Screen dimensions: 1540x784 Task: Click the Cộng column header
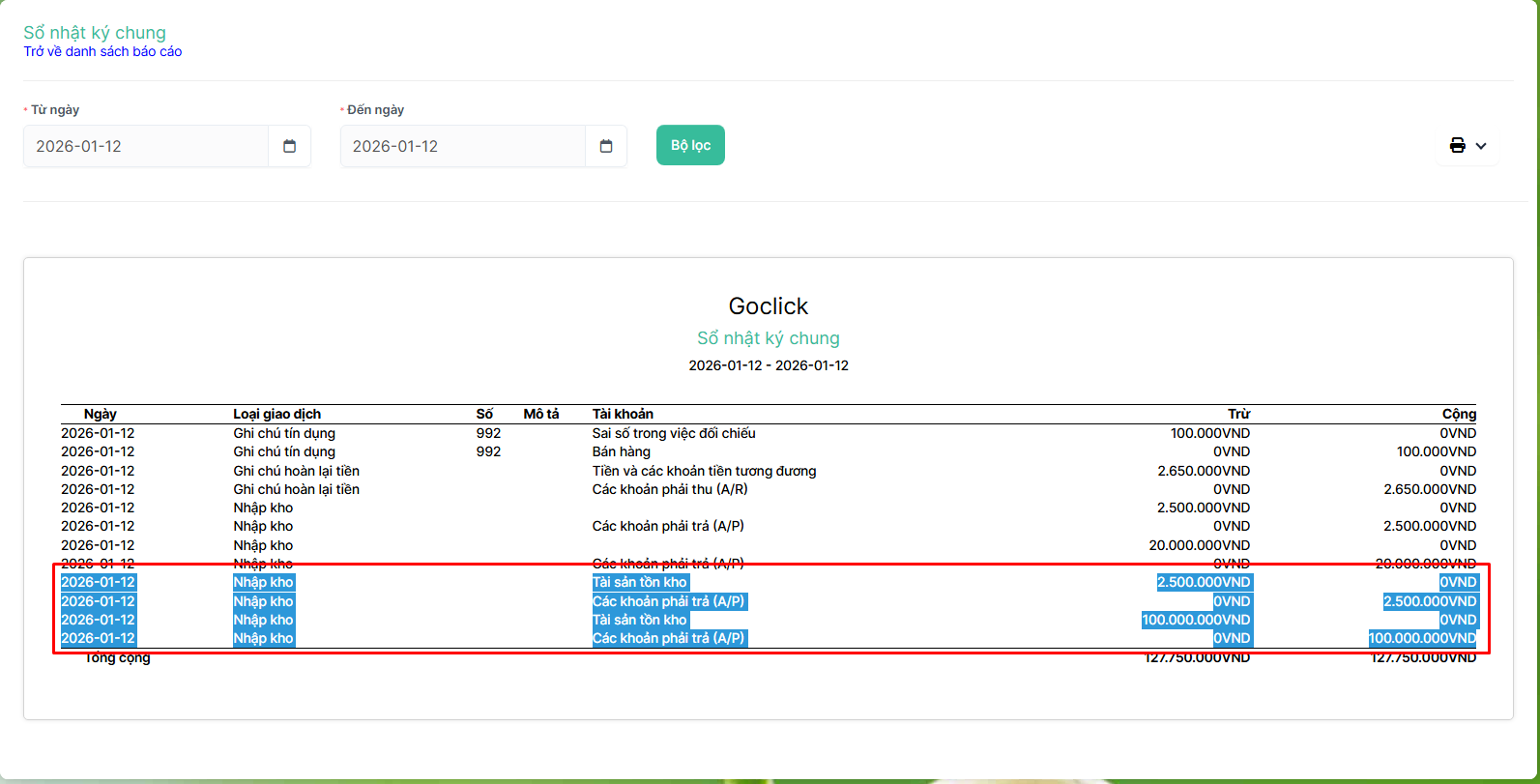1459,414
